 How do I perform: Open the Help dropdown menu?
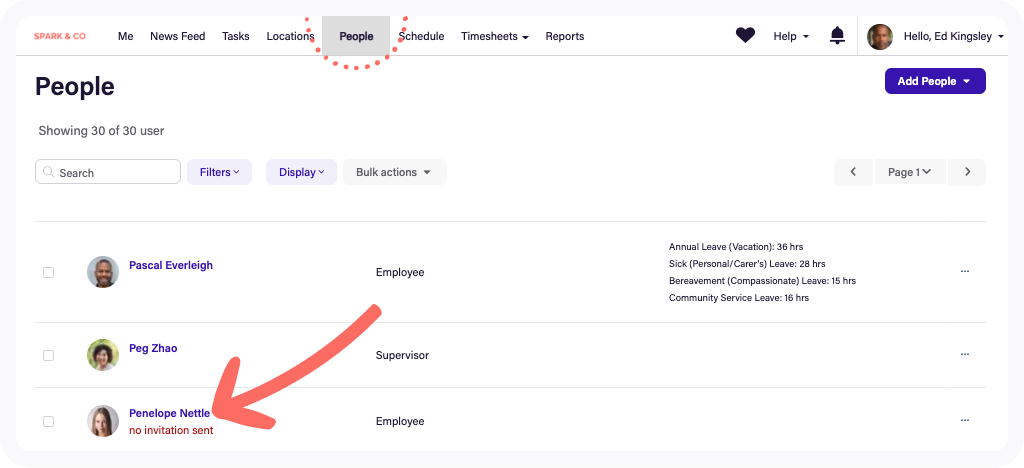click(791, 37)
